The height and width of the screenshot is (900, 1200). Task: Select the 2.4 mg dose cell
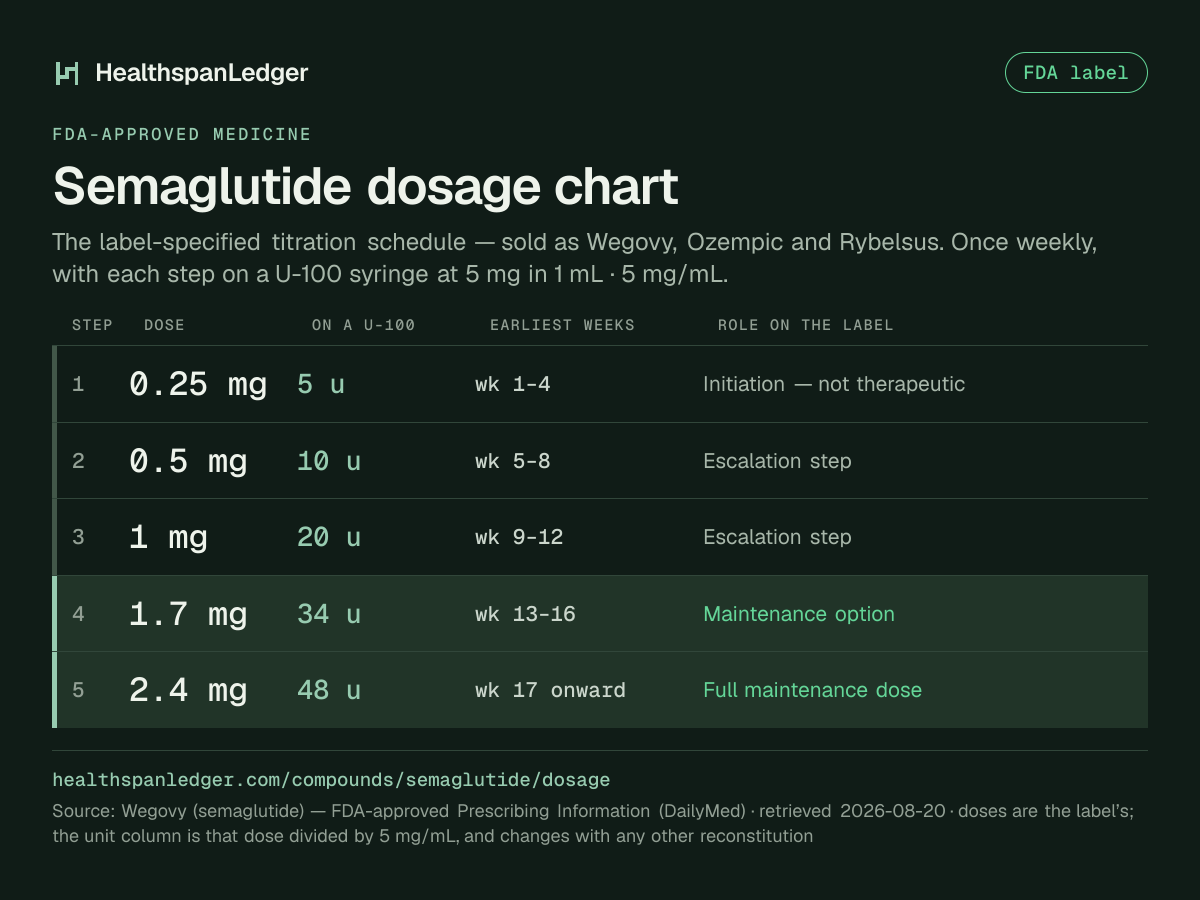coord(188,690)
